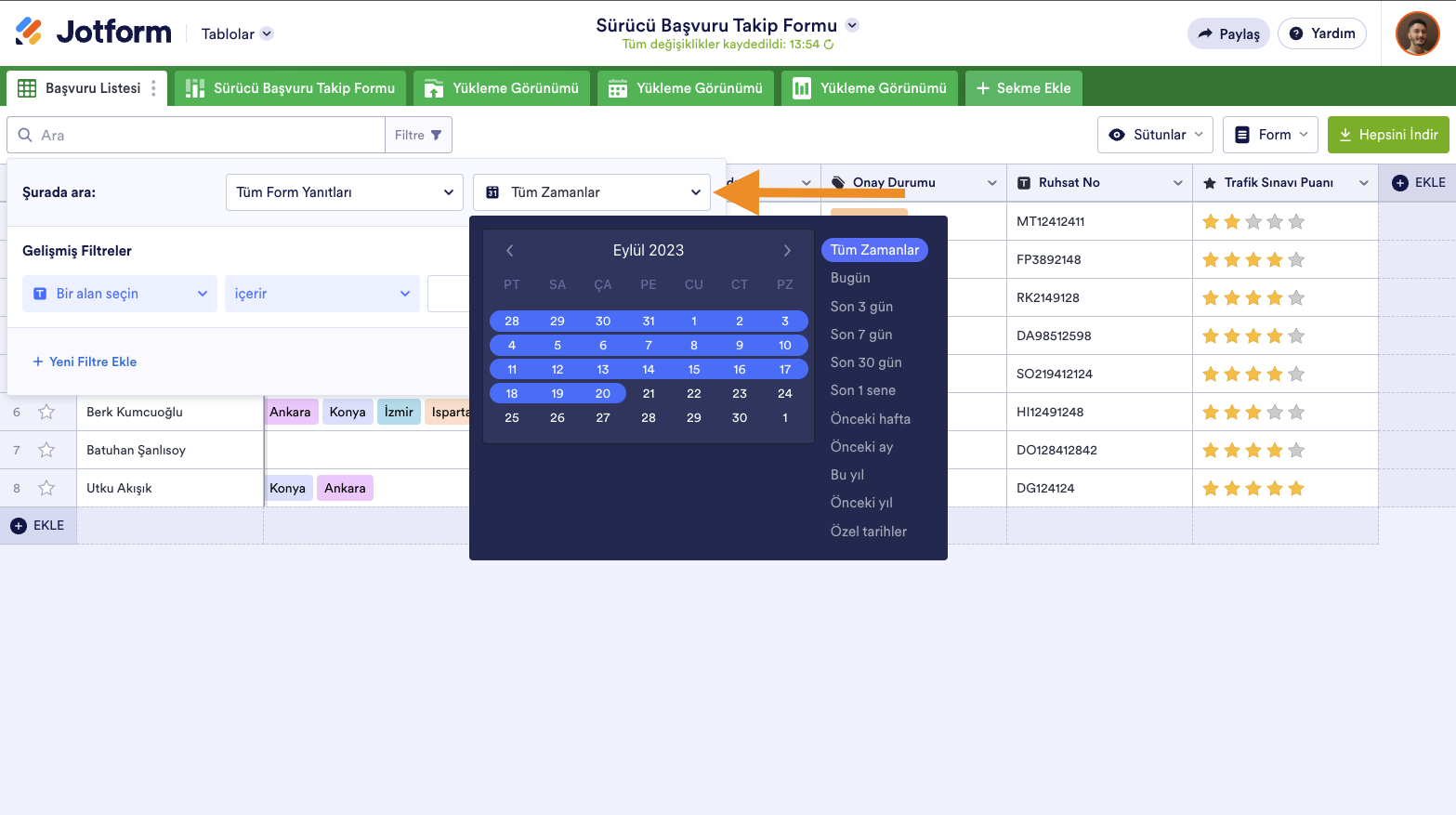Set fourth star rating for HI12491248 row
The width and height of the screenshot is (1456, 815).
(1275, 412)
